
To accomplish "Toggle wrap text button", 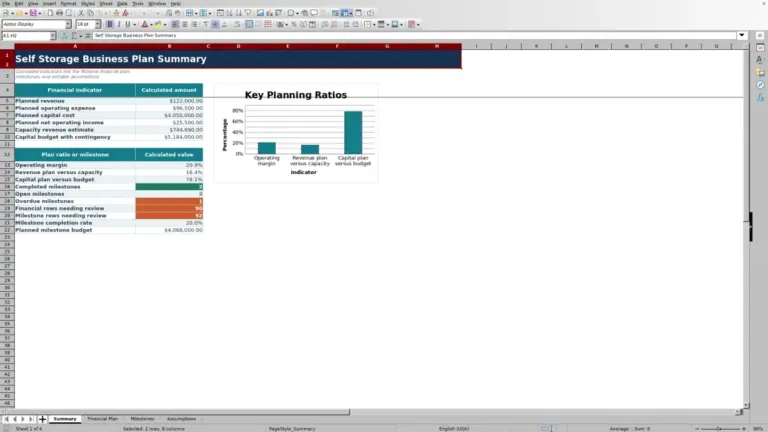I will click(x=237, y=24).
